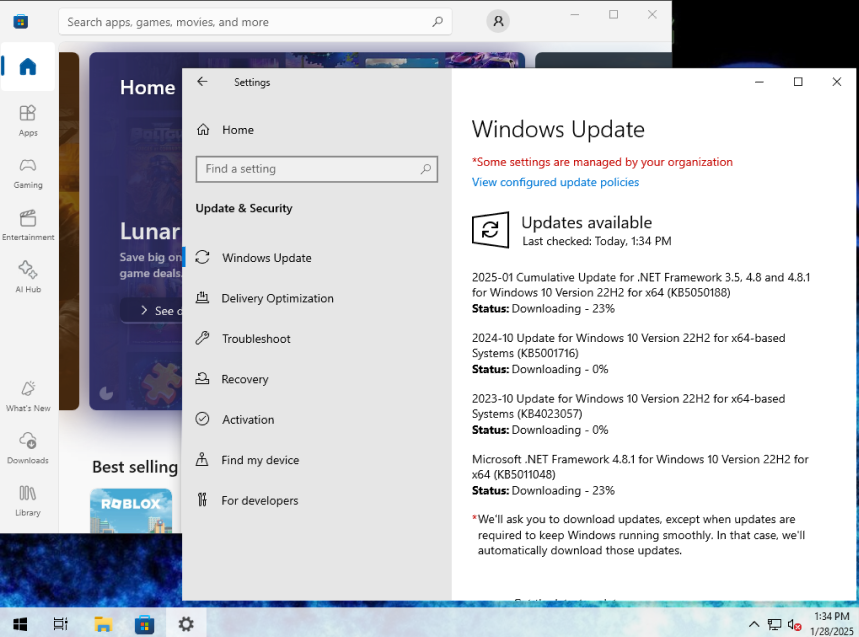Select Windows Update in Settings sidebar
The height and width of the screenshot is (637, 859).
267,257
